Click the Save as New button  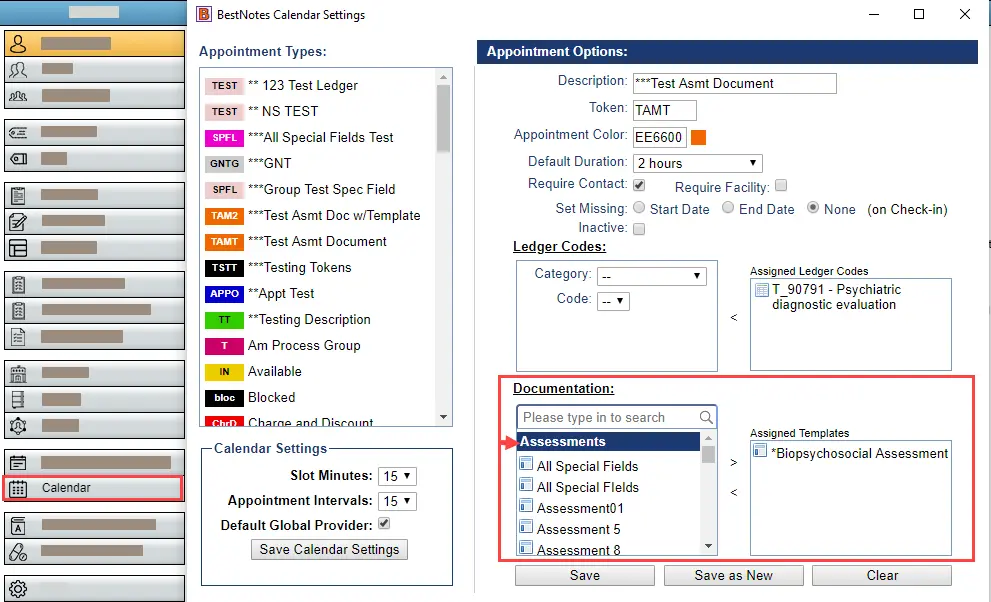click(x=733, y=575)
